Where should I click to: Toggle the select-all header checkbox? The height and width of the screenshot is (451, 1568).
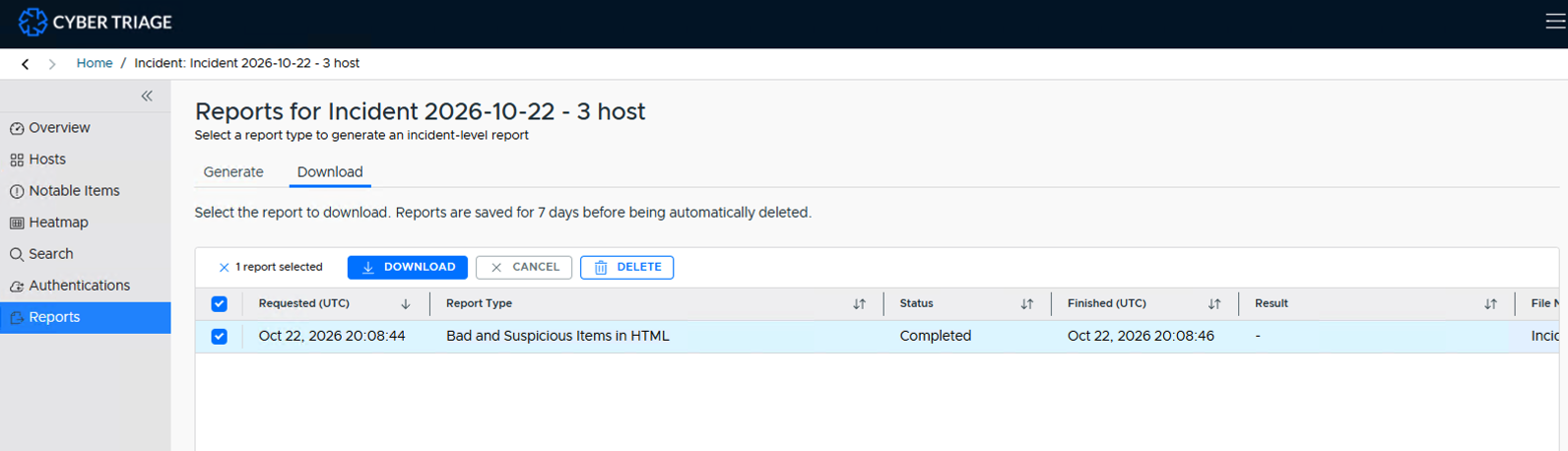(x=220, y=304)
